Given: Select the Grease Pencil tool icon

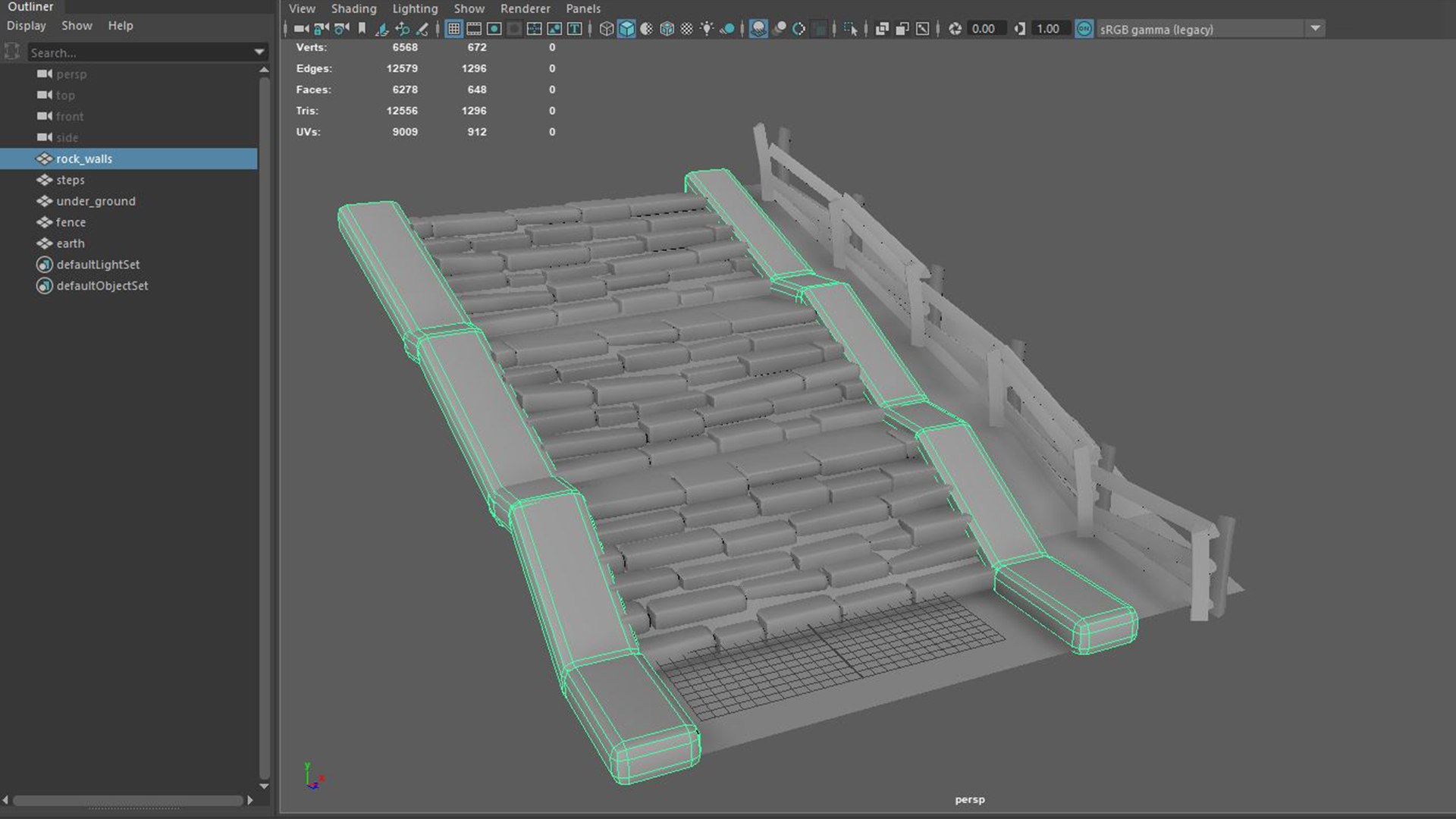Looking at the screenshot, I should pos(422,29).
